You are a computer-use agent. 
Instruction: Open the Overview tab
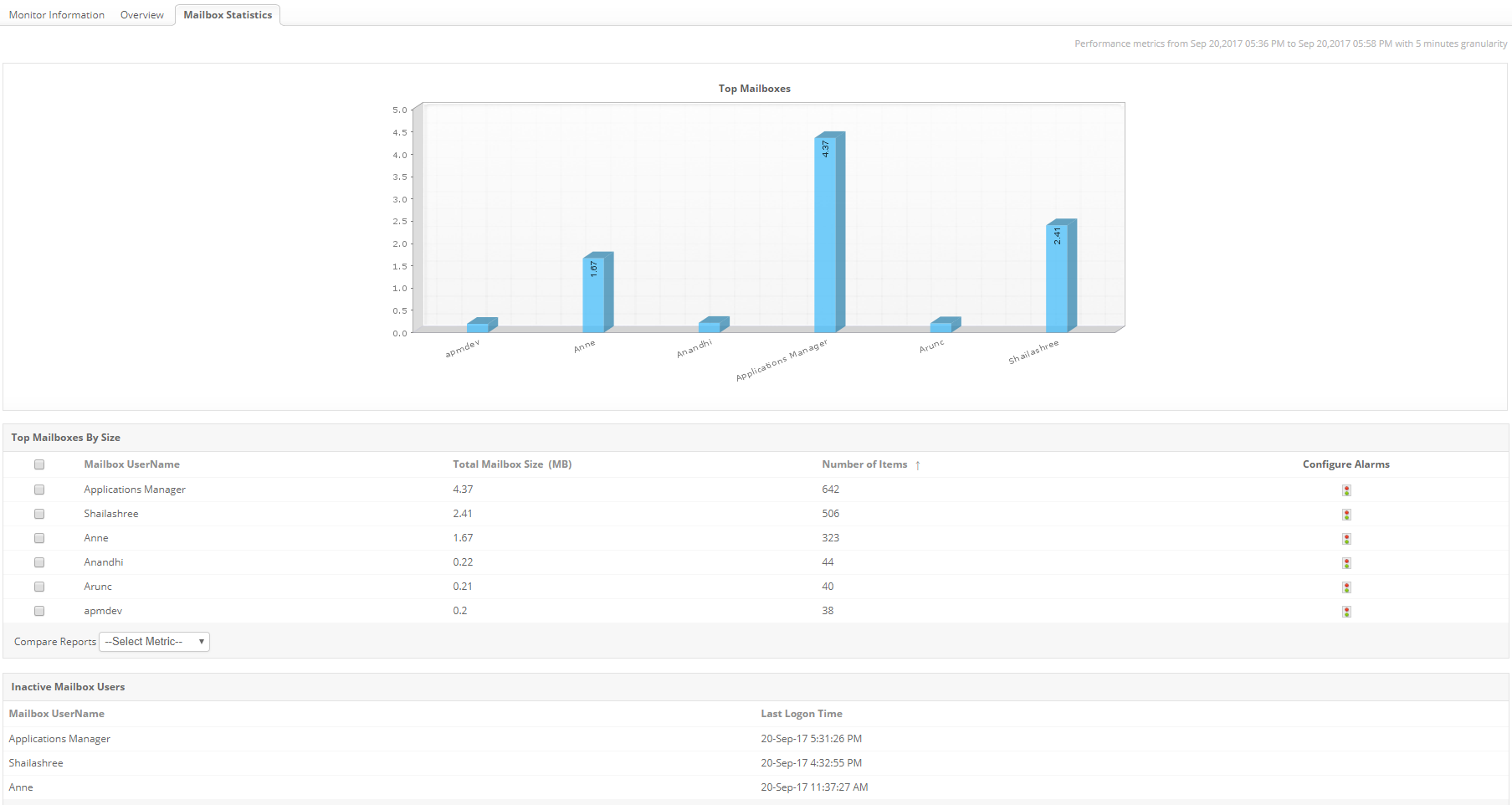point(142,15)
